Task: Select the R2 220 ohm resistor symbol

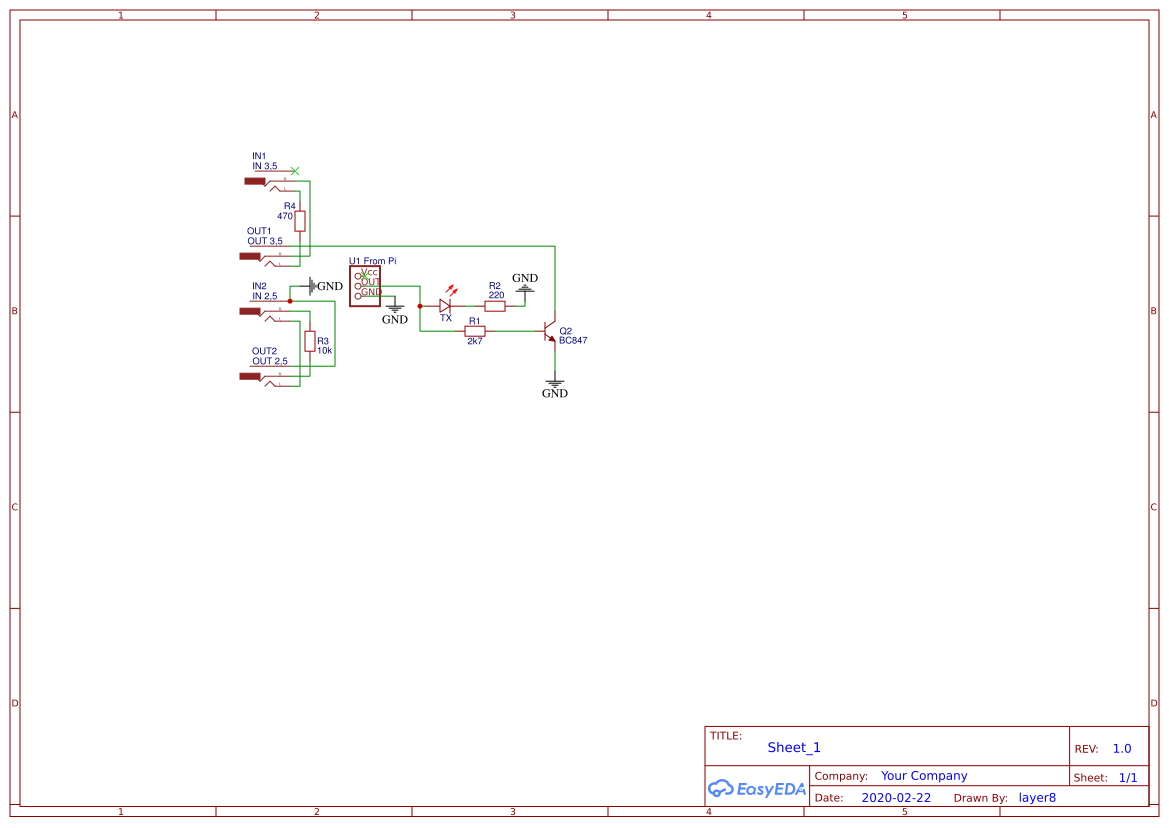Action: click(x=495, y=305)
